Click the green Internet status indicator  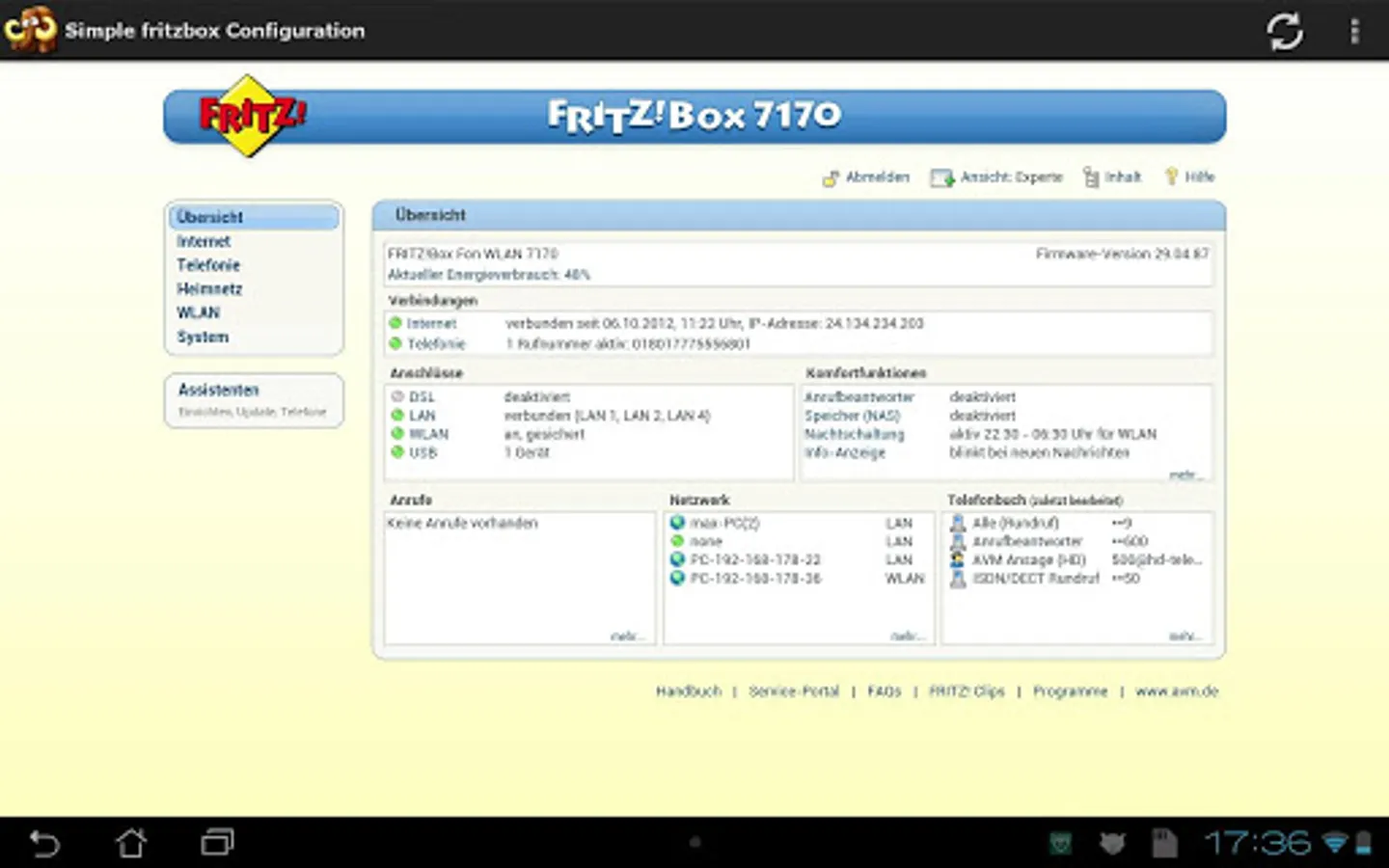(395, 323)
